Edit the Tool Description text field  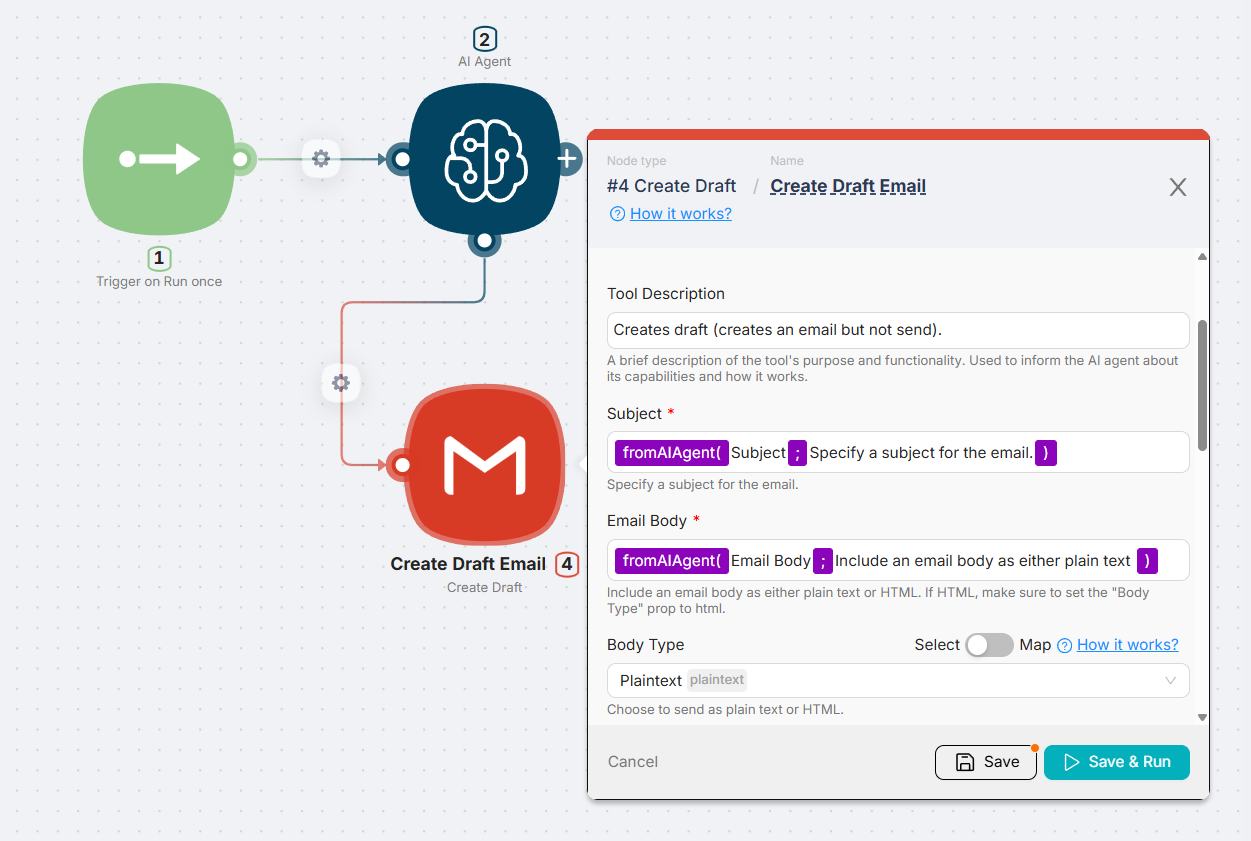897,330
